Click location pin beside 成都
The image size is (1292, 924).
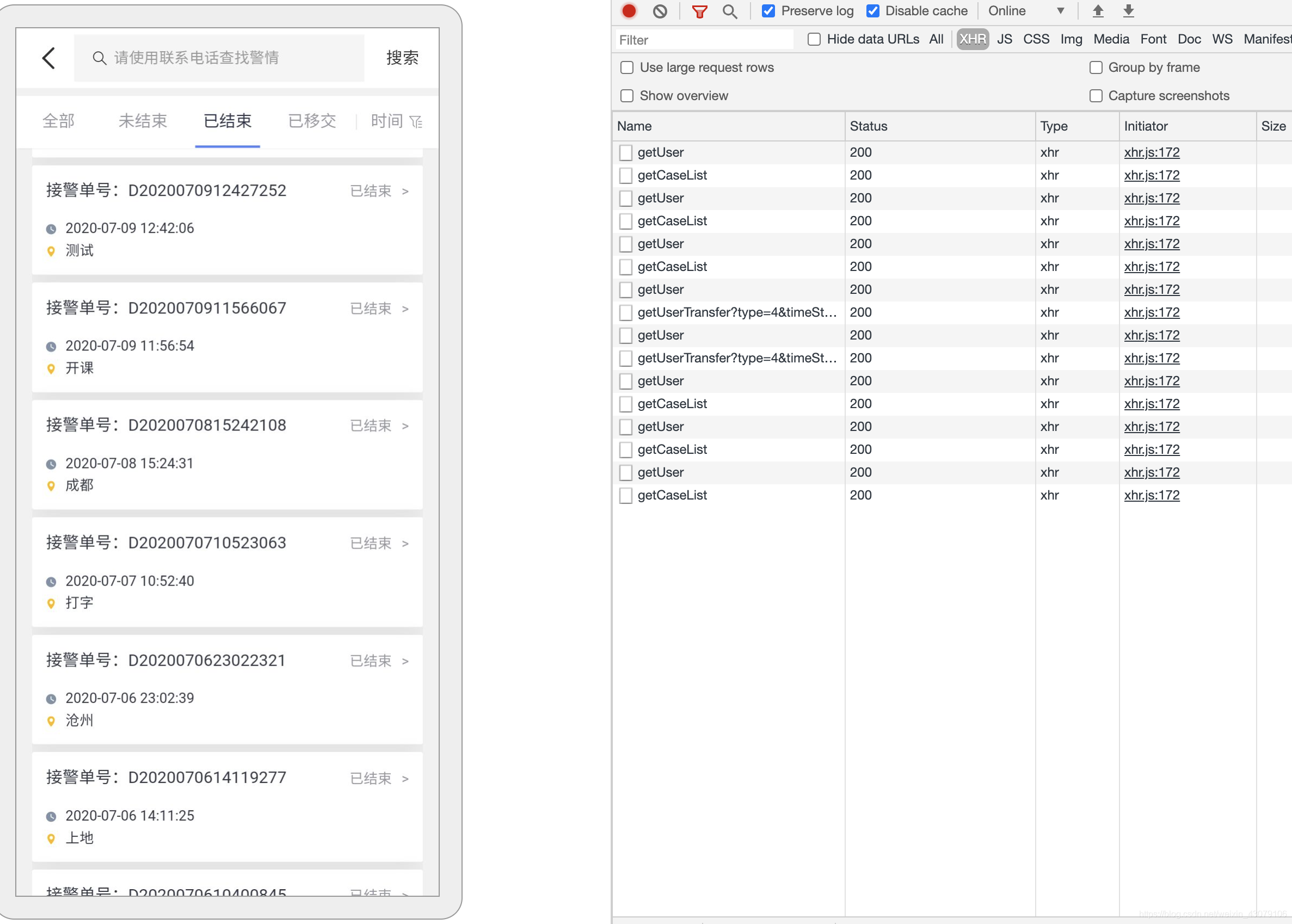click(x=51, y=486)
